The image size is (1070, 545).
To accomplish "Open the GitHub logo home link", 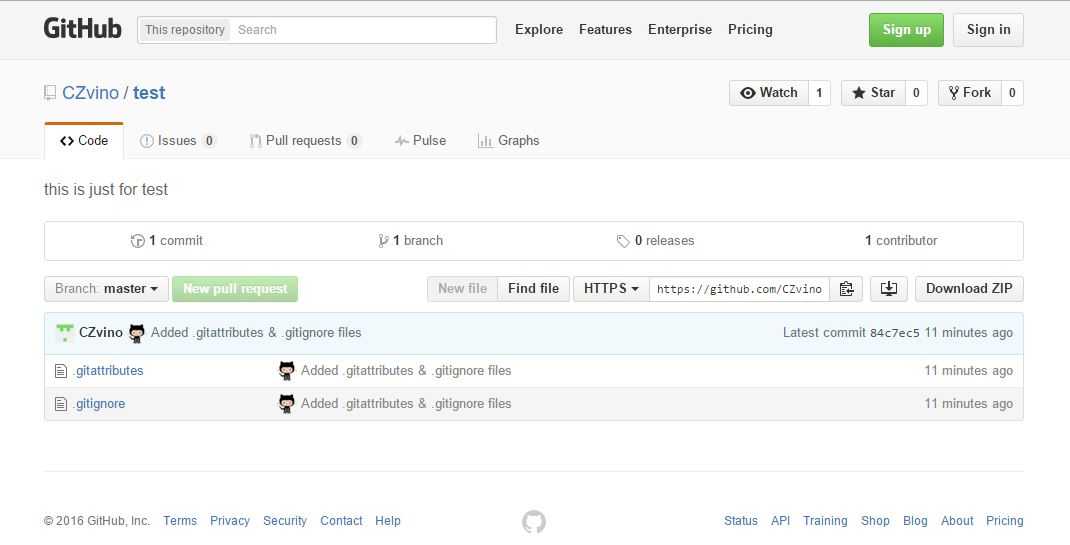I will click(83, 29).
